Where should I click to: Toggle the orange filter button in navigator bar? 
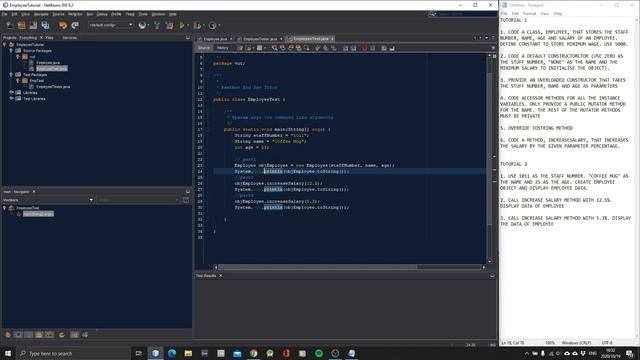(x=62, y=335)
